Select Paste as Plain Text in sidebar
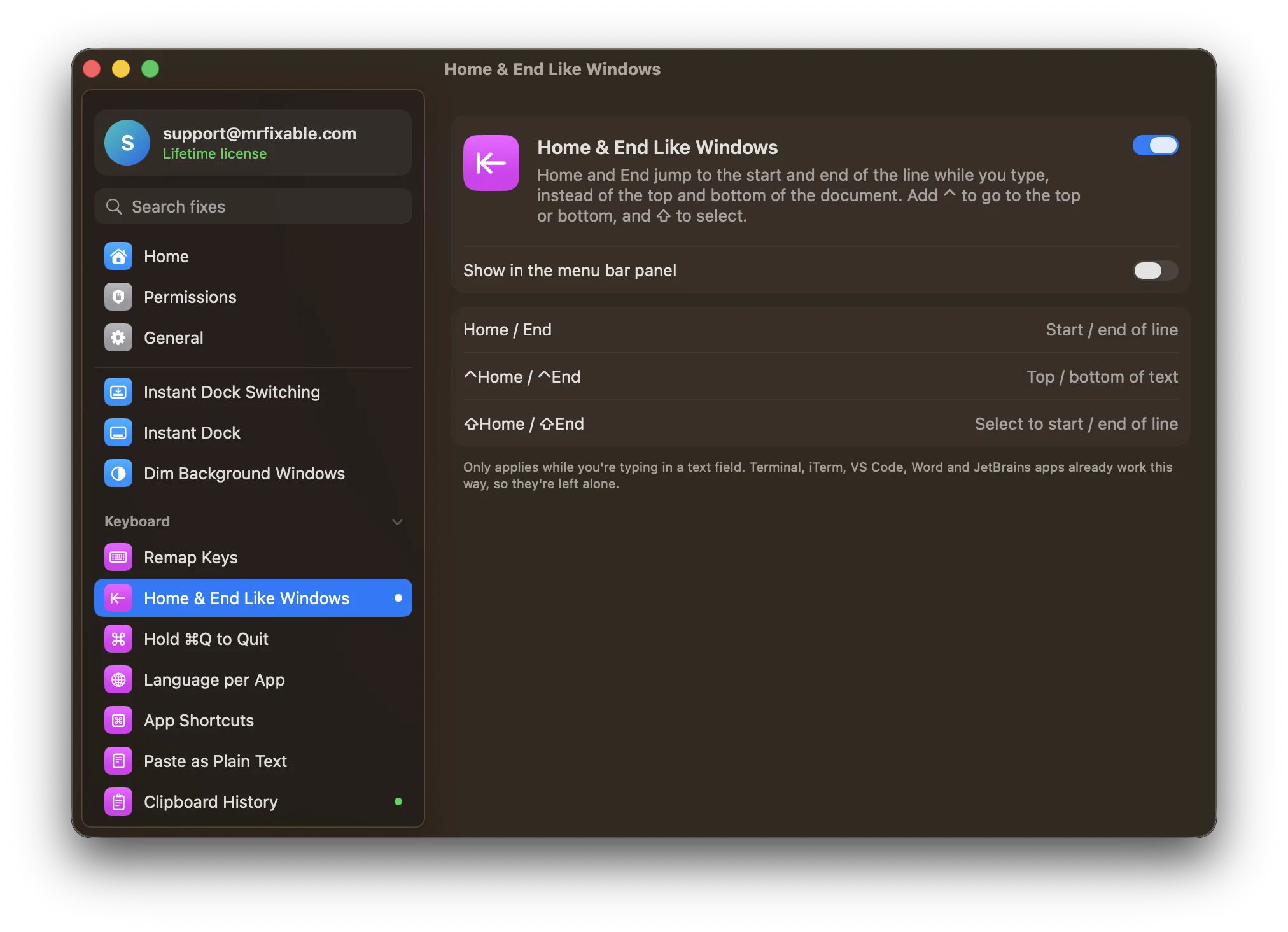The image size is (1288, 932). point(253,761)
